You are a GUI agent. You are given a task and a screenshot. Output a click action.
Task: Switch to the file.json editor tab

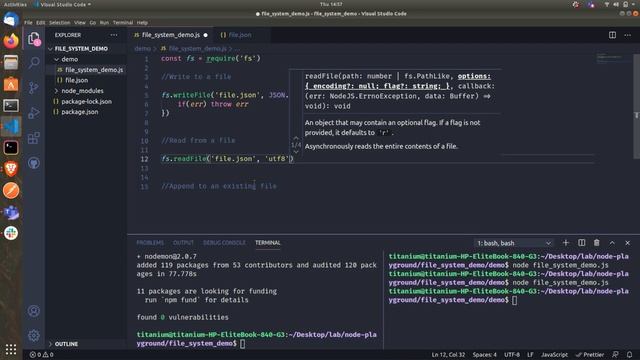[x=240, y=35]
